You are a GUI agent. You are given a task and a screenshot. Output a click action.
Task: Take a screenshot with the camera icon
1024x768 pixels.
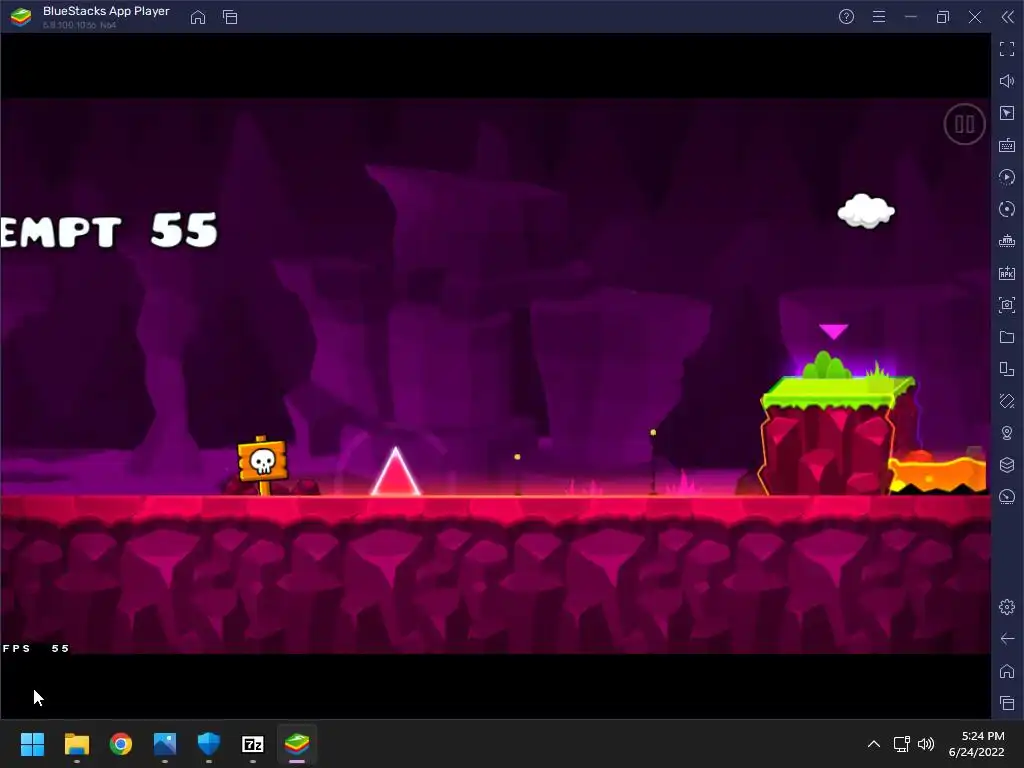coord(1007,305)
